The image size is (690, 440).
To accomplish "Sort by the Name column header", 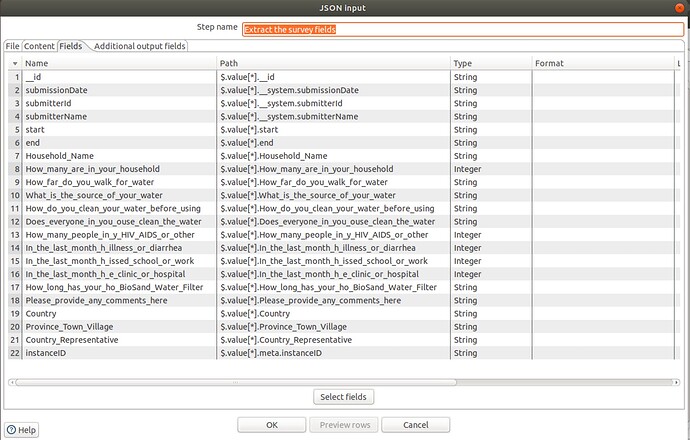I will pyautogui.click(x=119, y=63).
